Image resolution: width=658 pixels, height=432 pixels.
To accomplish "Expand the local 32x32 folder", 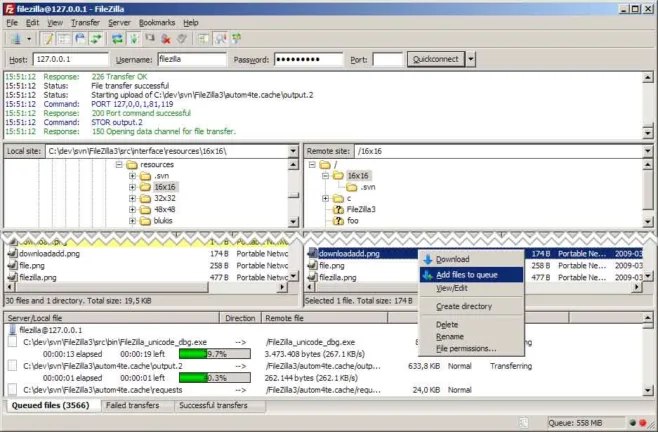I will pos(132,198).
